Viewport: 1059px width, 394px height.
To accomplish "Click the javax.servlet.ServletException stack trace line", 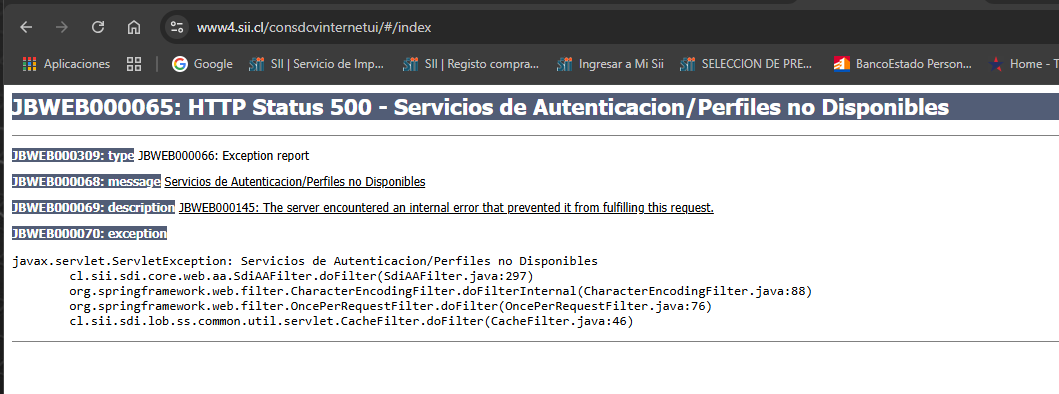I will (x=305, y=261).
